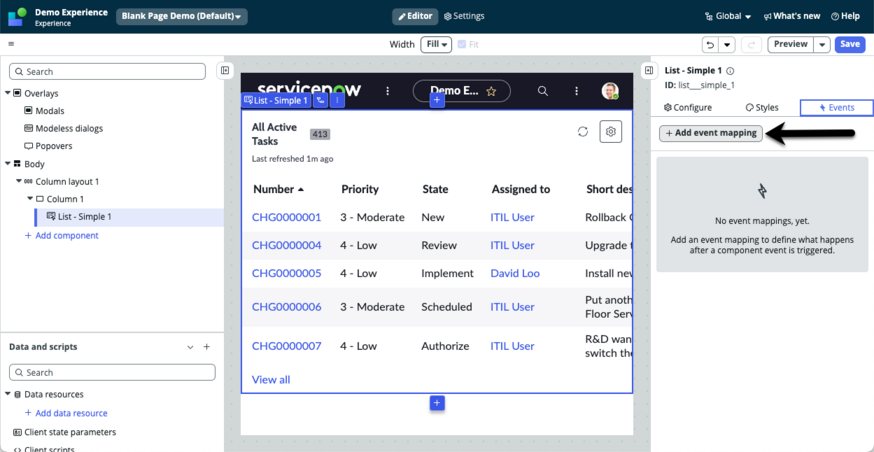Toggle the Fit checkbox

(462, 45)
